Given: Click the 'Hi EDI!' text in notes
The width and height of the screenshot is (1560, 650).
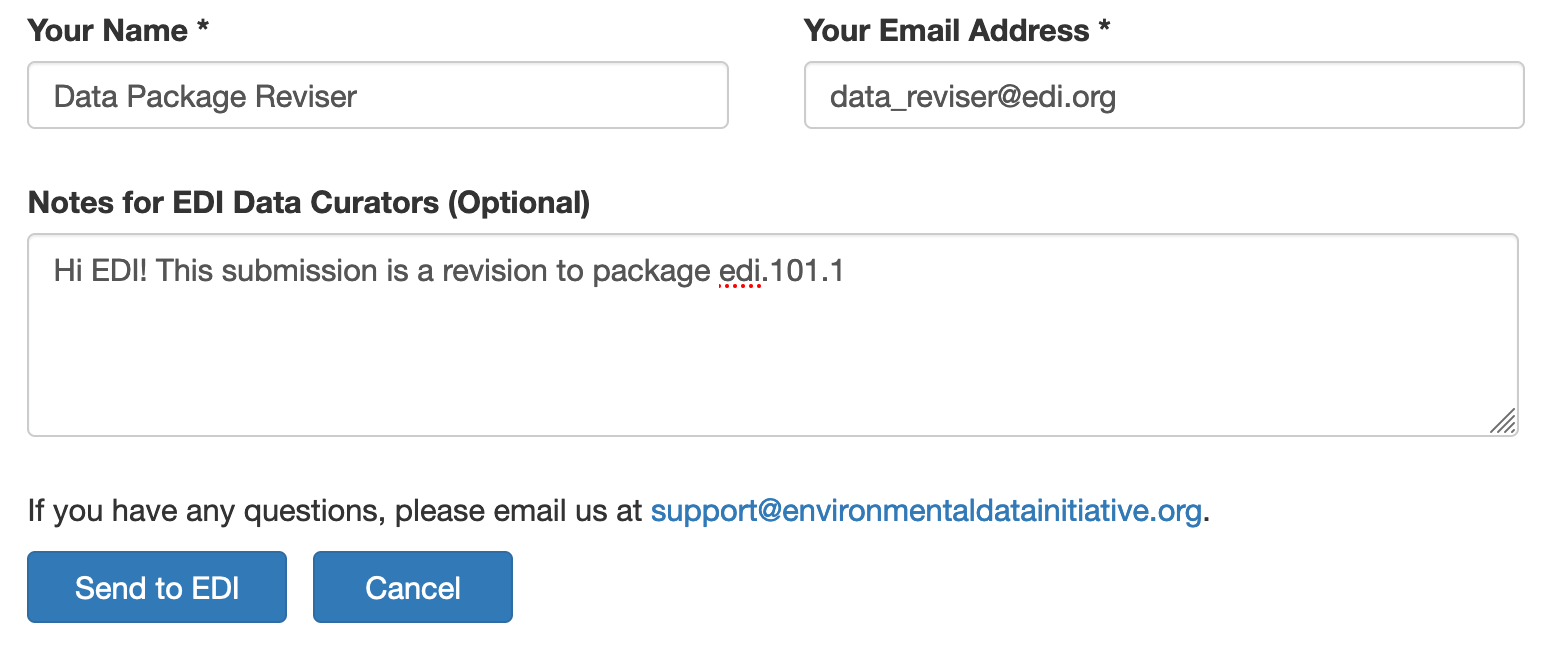Looking at the screenshot, I should 101,271.
